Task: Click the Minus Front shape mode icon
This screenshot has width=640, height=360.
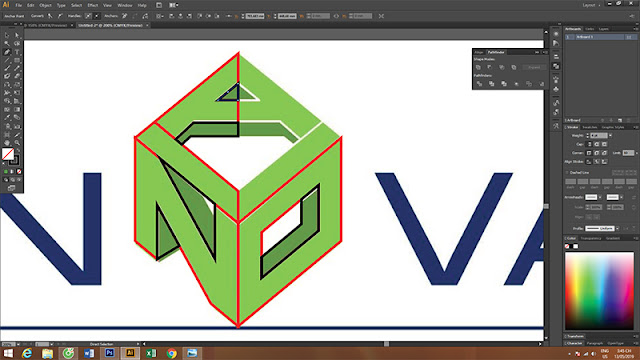Action: 490,67
